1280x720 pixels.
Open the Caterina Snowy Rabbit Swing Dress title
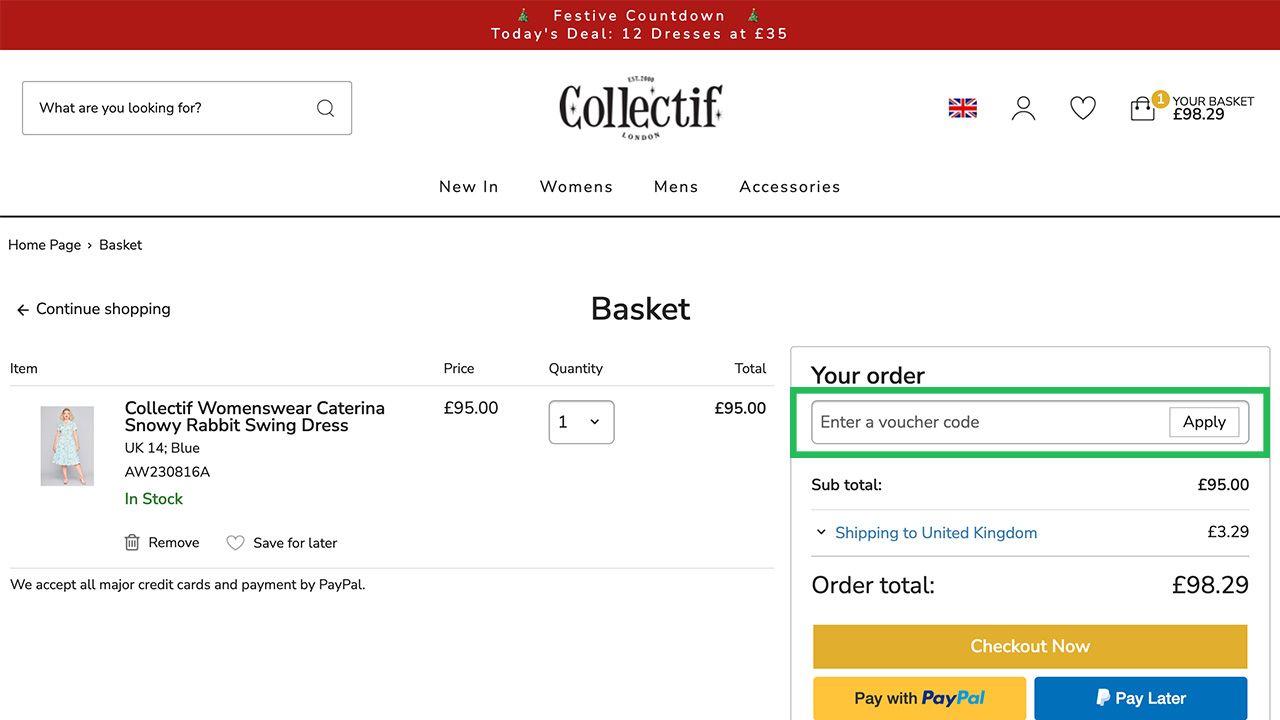(255, 416)
